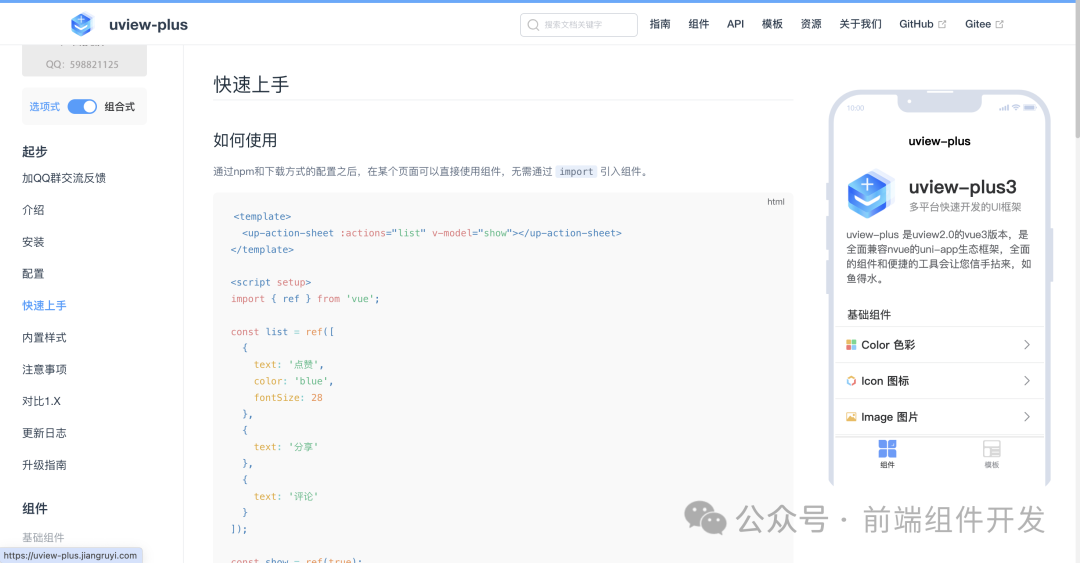
Task: Click the 组件 sidebar section title
Action: click(34, 509)
